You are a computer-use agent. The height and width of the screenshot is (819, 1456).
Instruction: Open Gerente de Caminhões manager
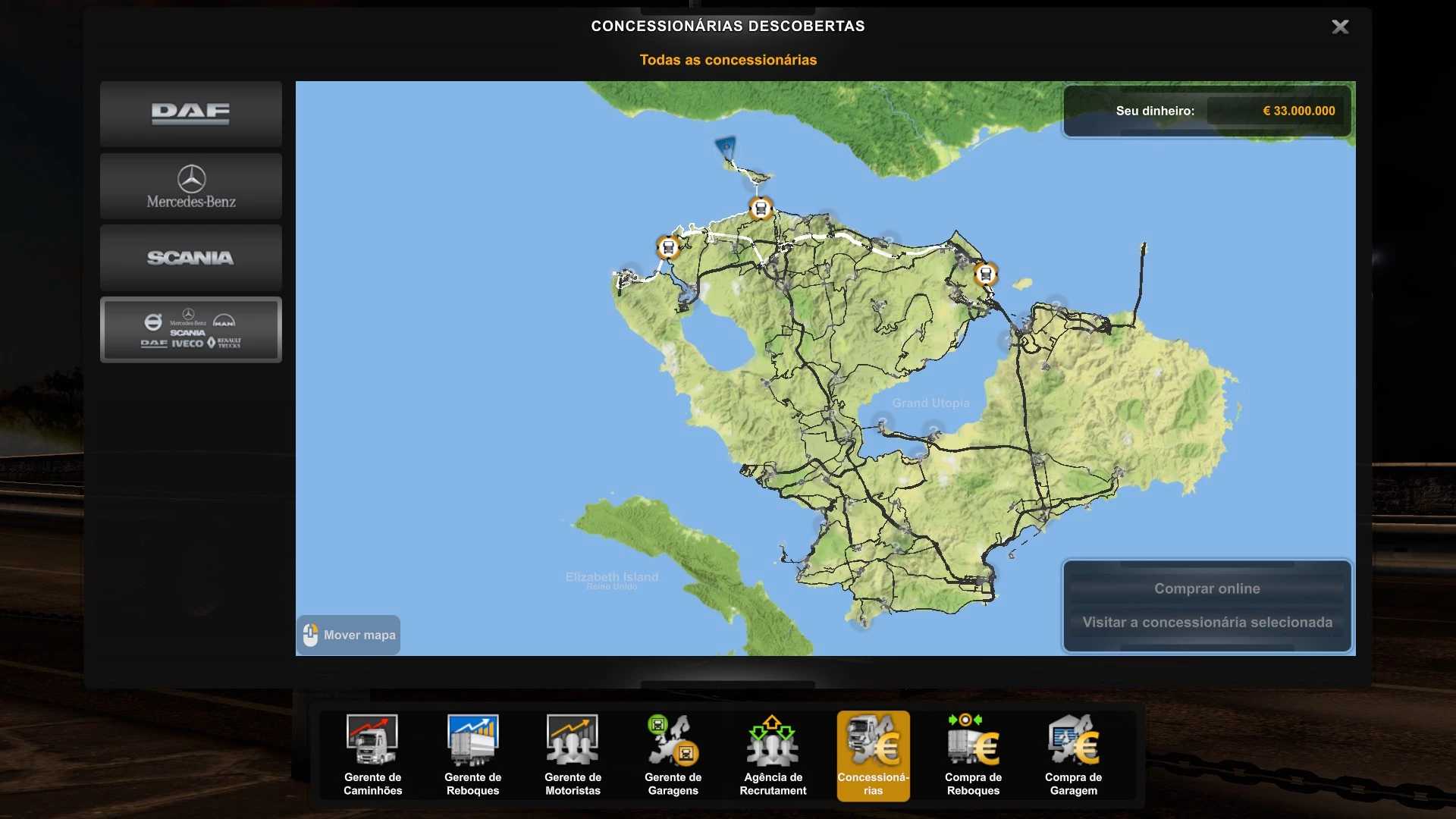372,755
